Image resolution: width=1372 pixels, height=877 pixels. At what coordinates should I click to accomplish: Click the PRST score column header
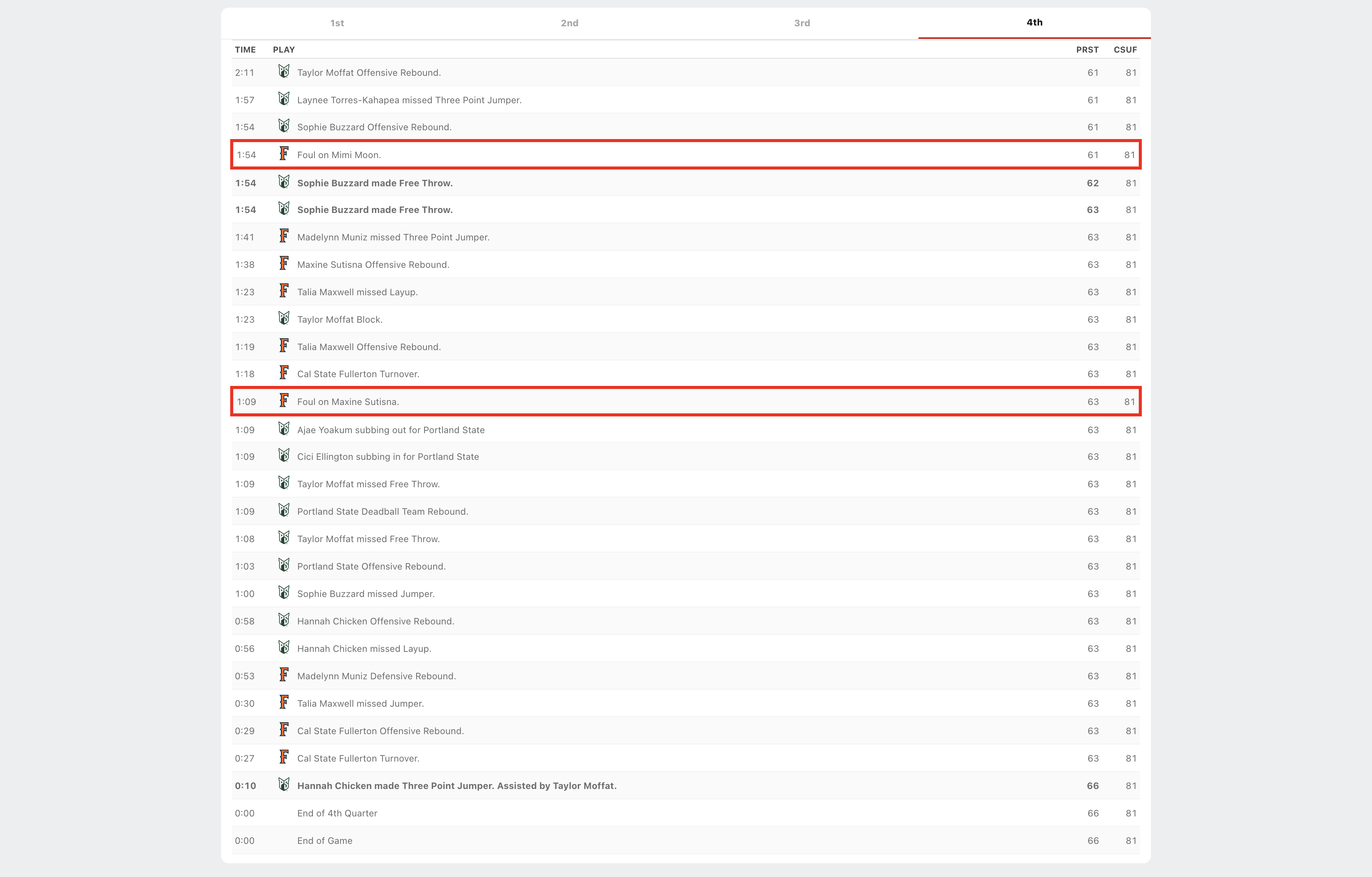pyautogui.click(x=1087, y=50)
